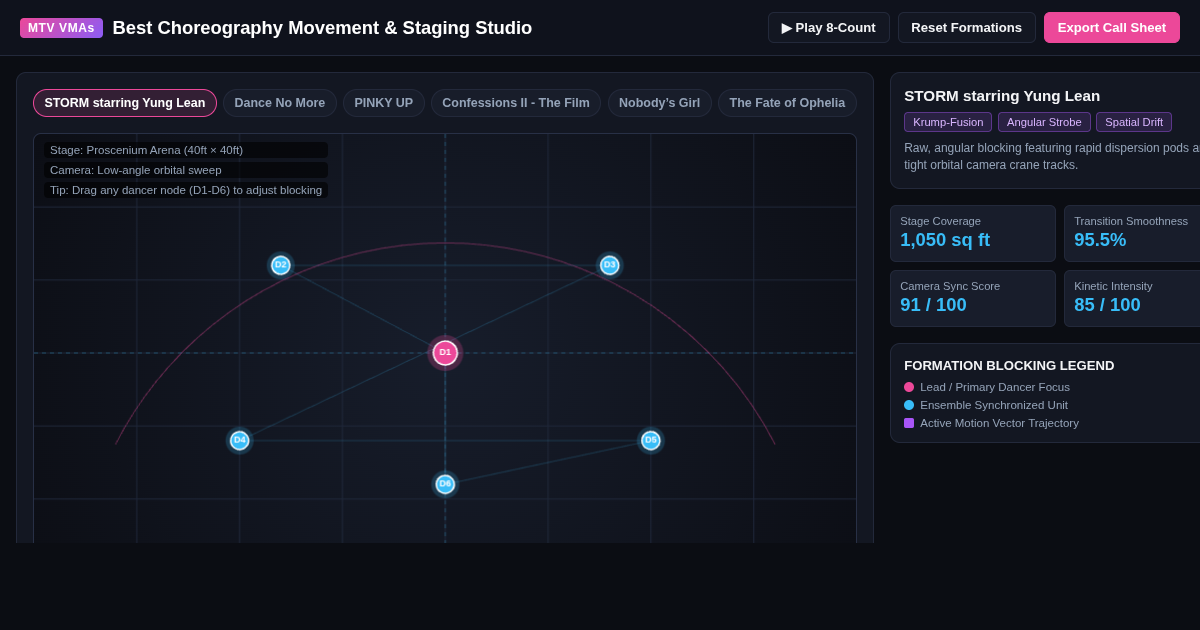Viewport: 1200px width, 630px height.
Task: Switch to the Dance No More tab
Action: (280, 103)
